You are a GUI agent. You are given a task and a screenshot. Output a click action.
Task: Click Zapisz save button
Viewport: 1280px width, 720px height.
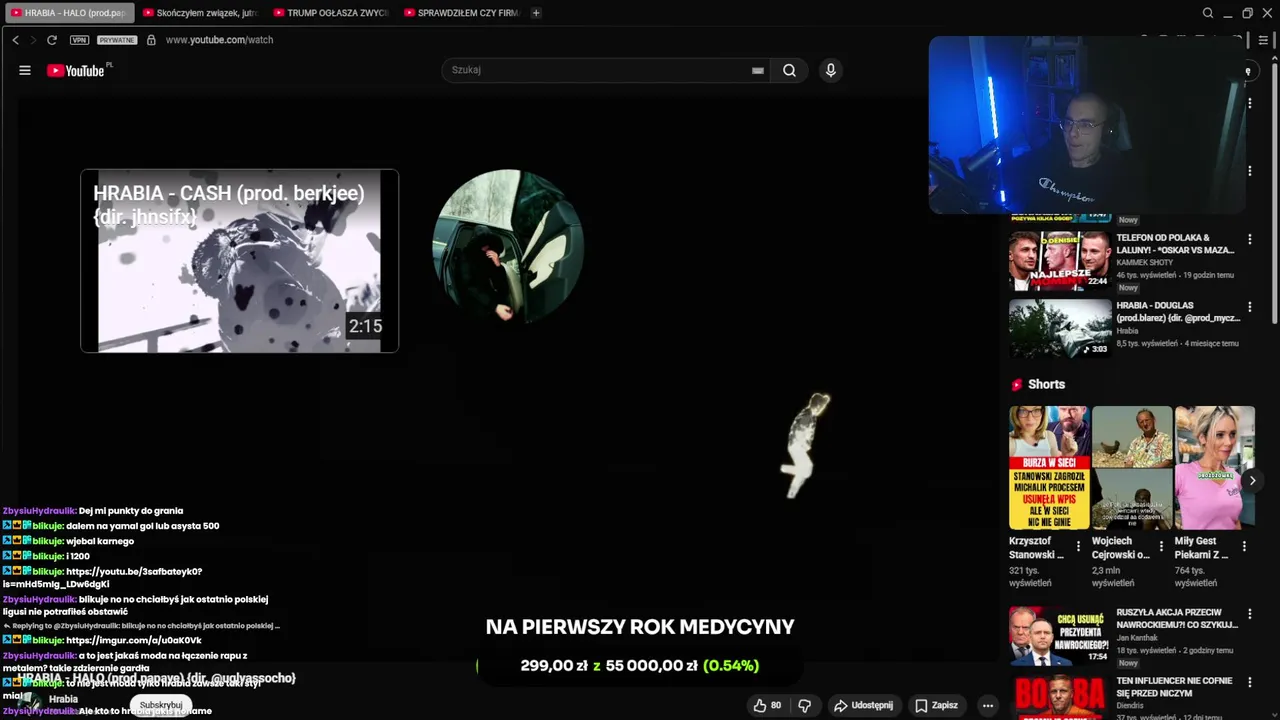click(936, 705)
